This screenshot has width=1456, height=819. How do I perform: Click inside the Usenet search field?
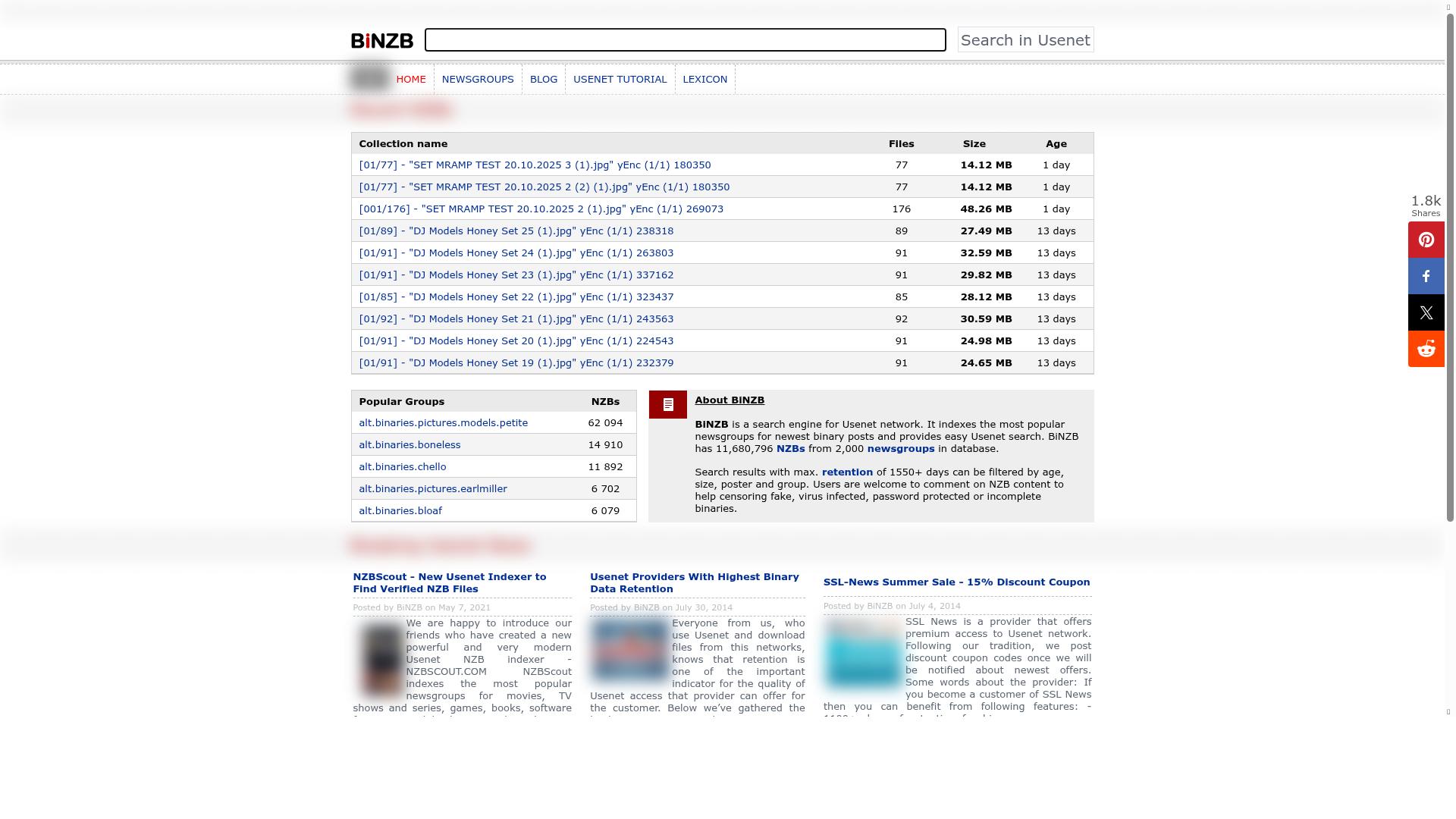tap(684, 39)
